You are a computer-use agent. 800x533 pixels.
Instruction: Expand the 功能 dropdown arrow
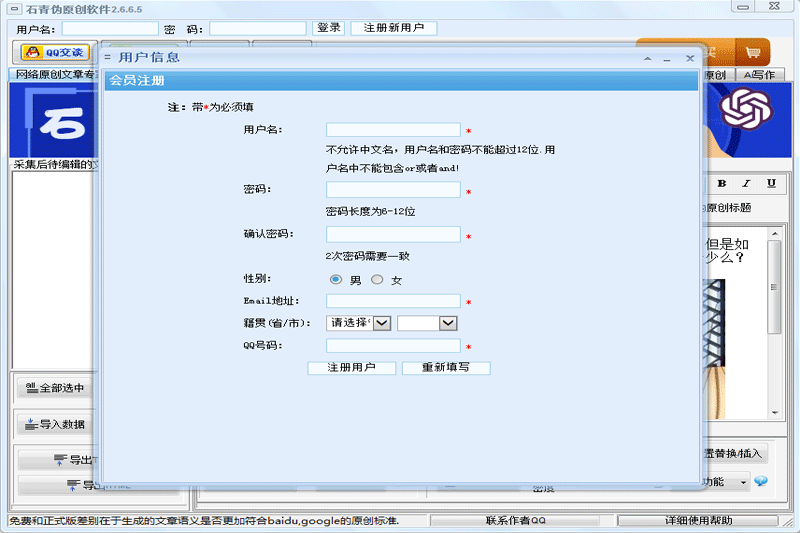[744, 482]
